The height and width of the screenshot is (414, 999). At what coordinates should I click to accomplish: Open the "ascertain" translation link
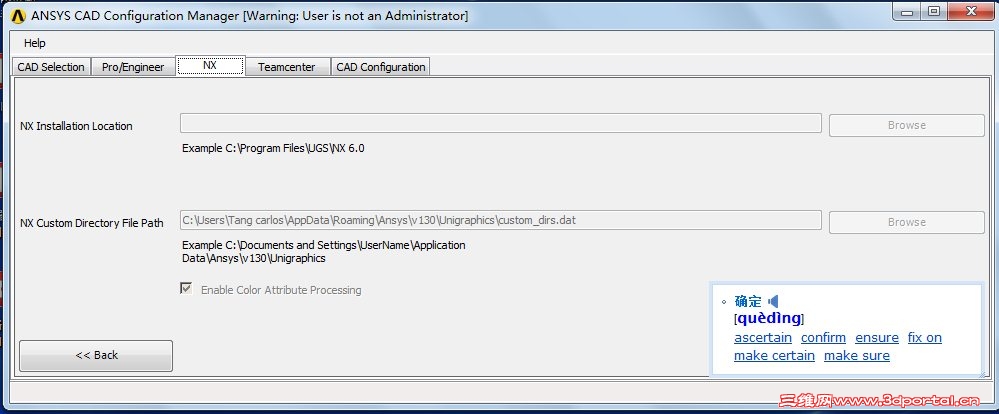coord(762,338)
